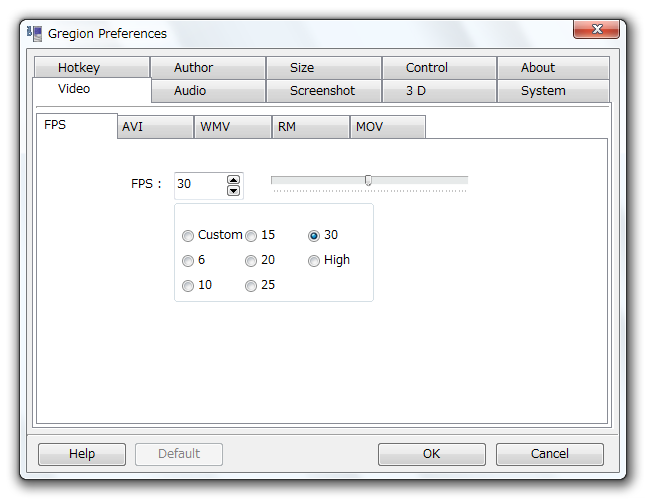This screenshot has width=650, height=502.
Task: Switch to the Audio tab
Action: tap(208, 91)
